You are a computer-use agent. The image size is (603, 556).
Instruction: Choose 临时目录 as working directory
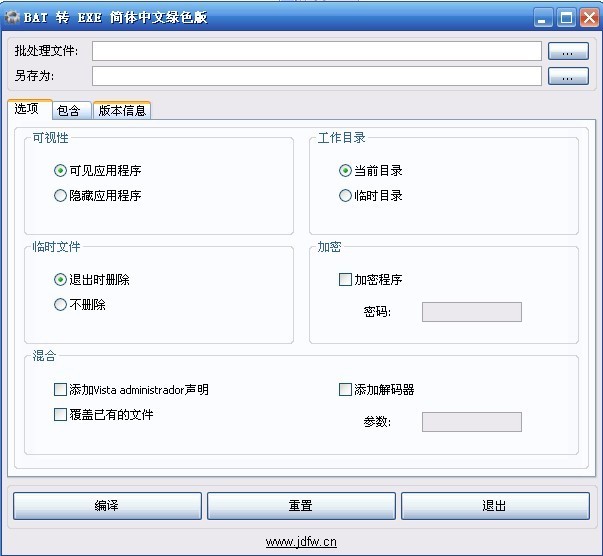point(371,196)
